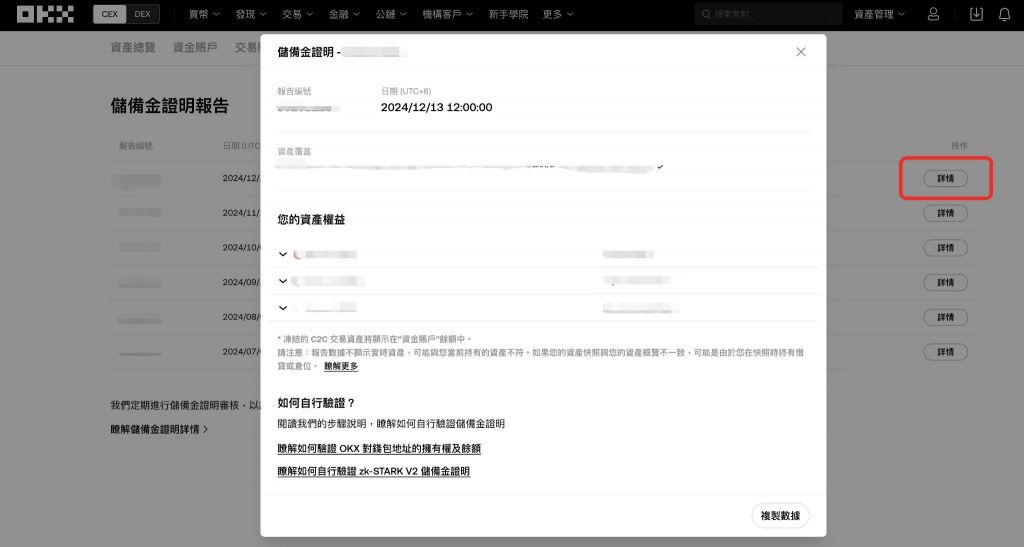Open the 買幣 dropdown menu

point(204,15)
